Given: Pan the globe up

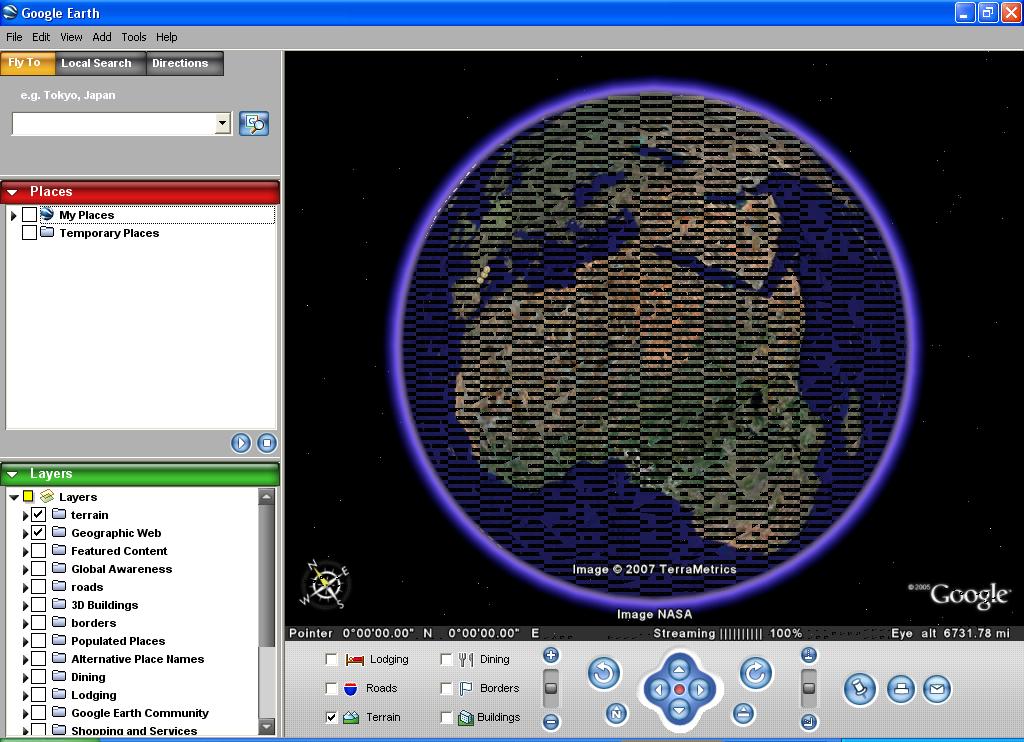Looking at the screenshot, I should 679,669.
